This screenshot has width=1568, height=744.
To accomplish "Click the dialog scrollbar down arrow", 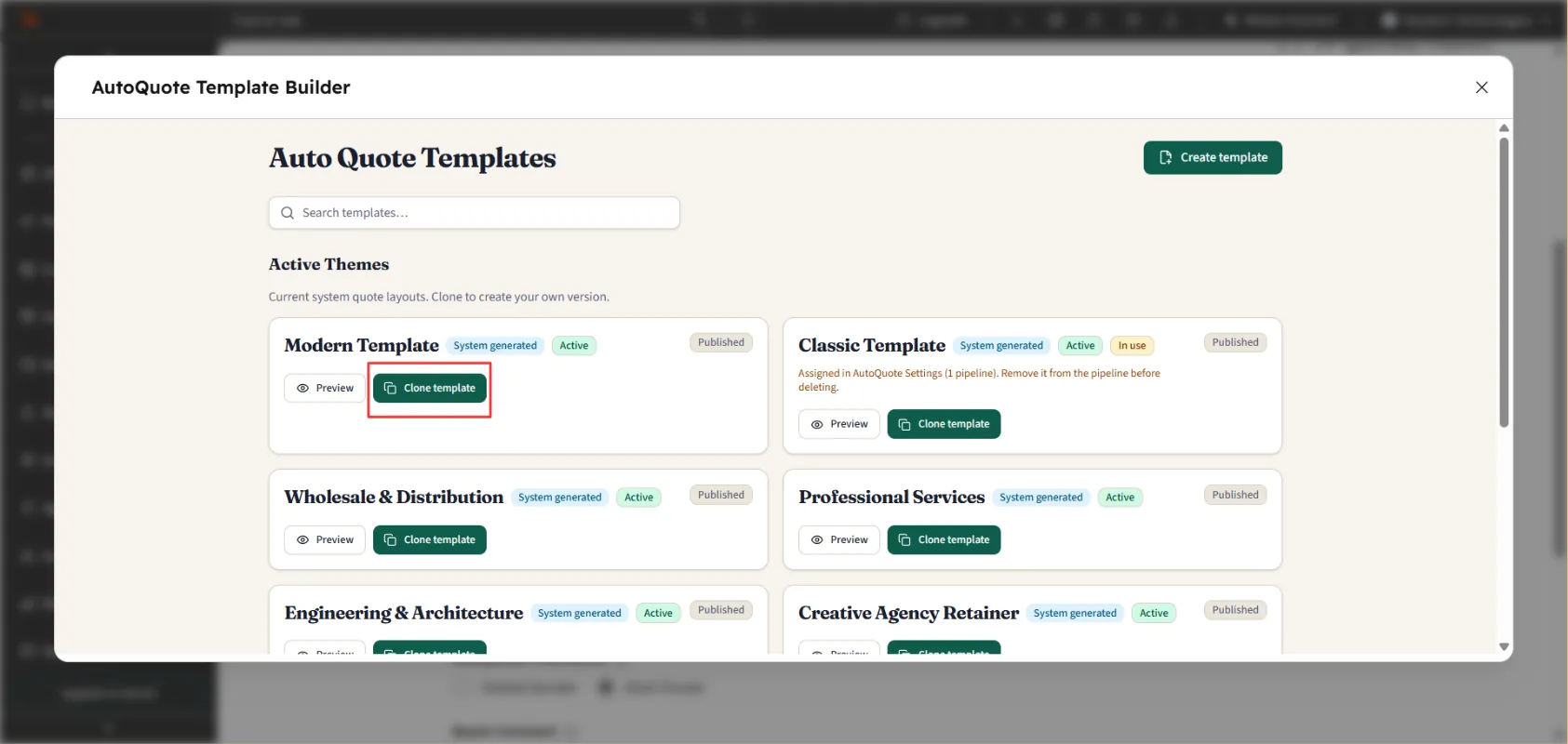I will tap(1504, 646).
